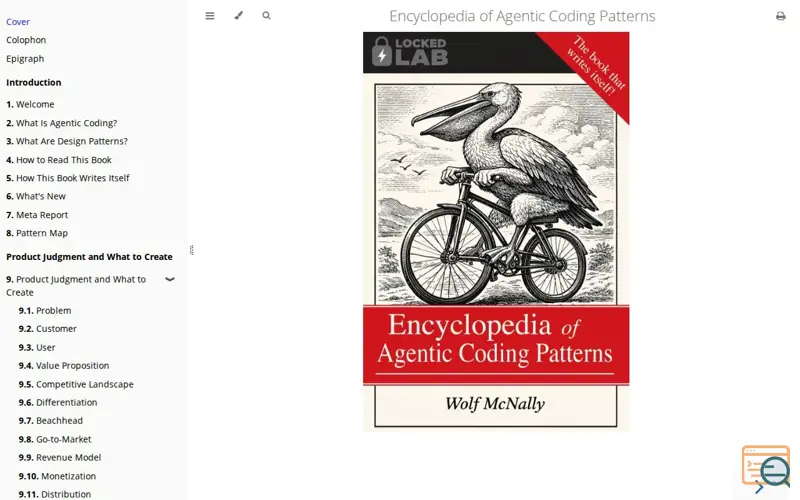Select section 9.8. Go-to-Market
The image size is (800, 500).
[x=55, y=439]
